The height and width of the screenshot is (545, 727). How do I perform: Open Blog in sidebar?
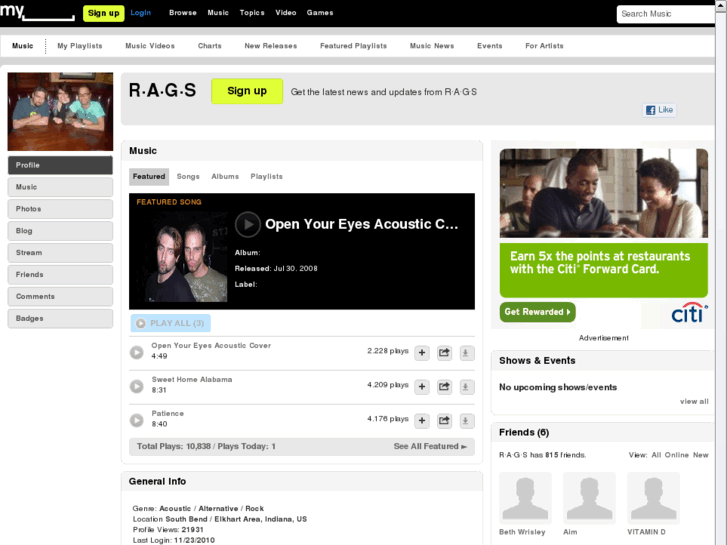coord(60,231)
